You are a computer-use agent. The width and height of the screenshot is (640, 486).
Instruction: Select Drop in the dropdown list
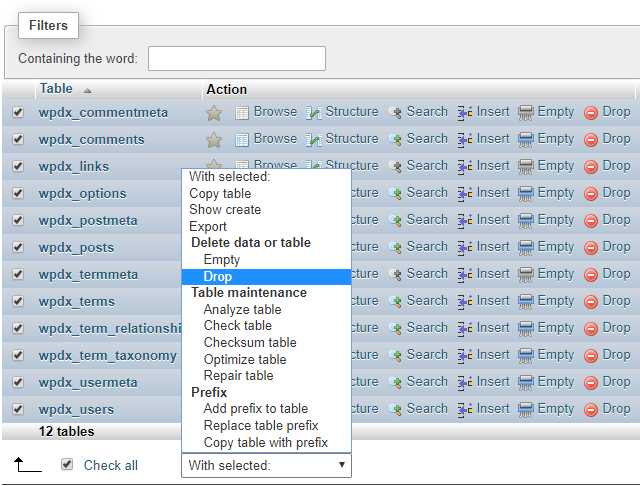point(217,276)
